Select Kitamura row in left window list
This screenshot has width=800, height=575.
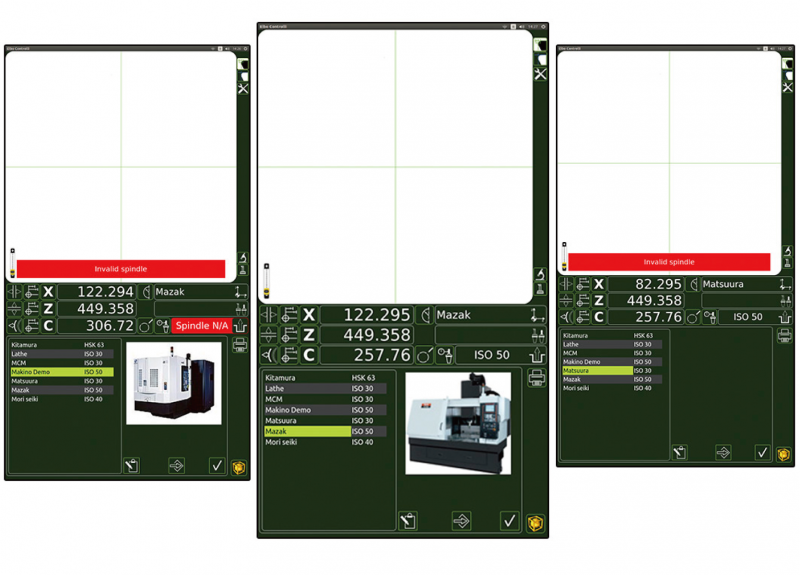pos(62,345)
